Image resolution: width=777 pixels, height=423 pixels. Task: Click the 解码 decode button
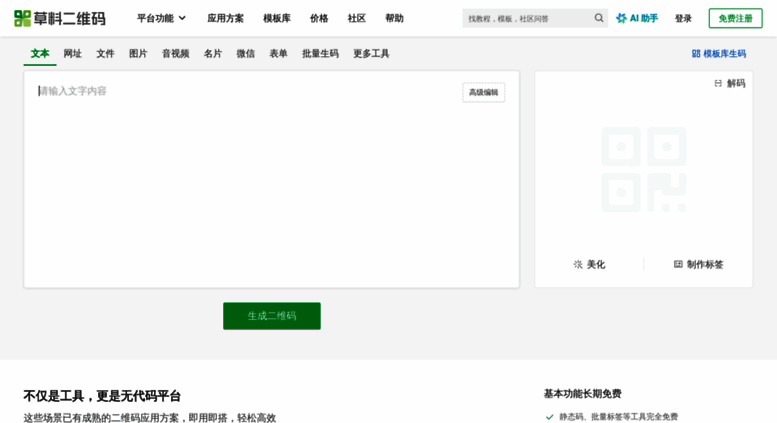point(730,83)
